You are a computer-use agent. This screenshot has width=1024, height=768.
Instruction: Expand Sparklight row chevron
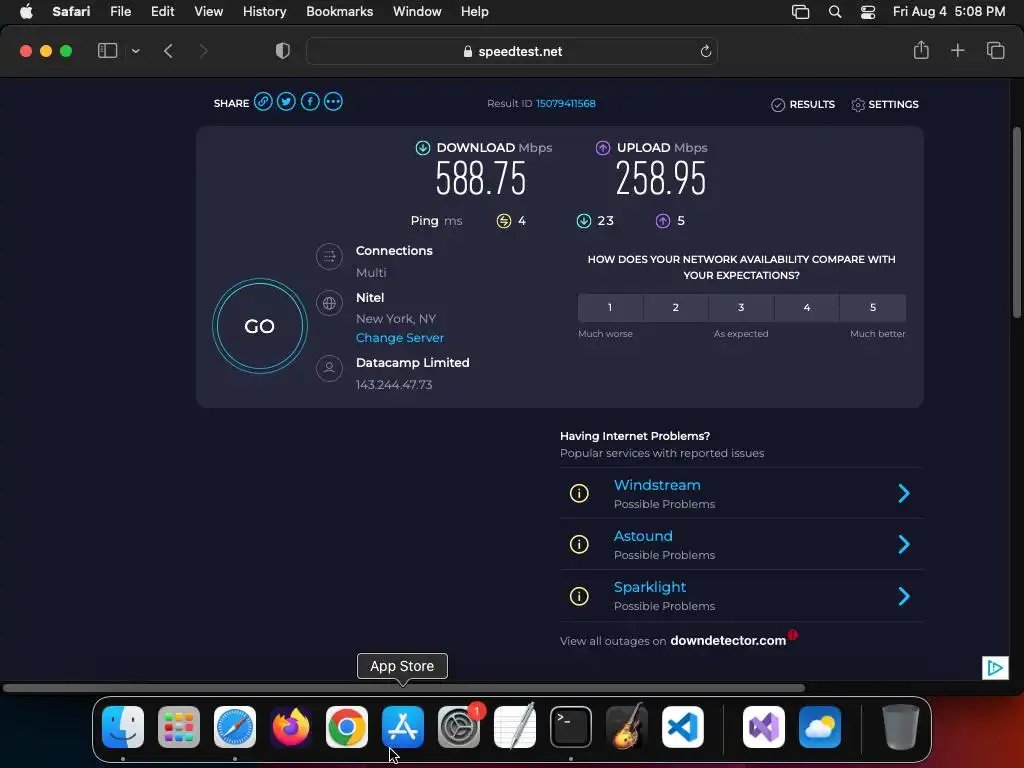[x=904, y=596]
